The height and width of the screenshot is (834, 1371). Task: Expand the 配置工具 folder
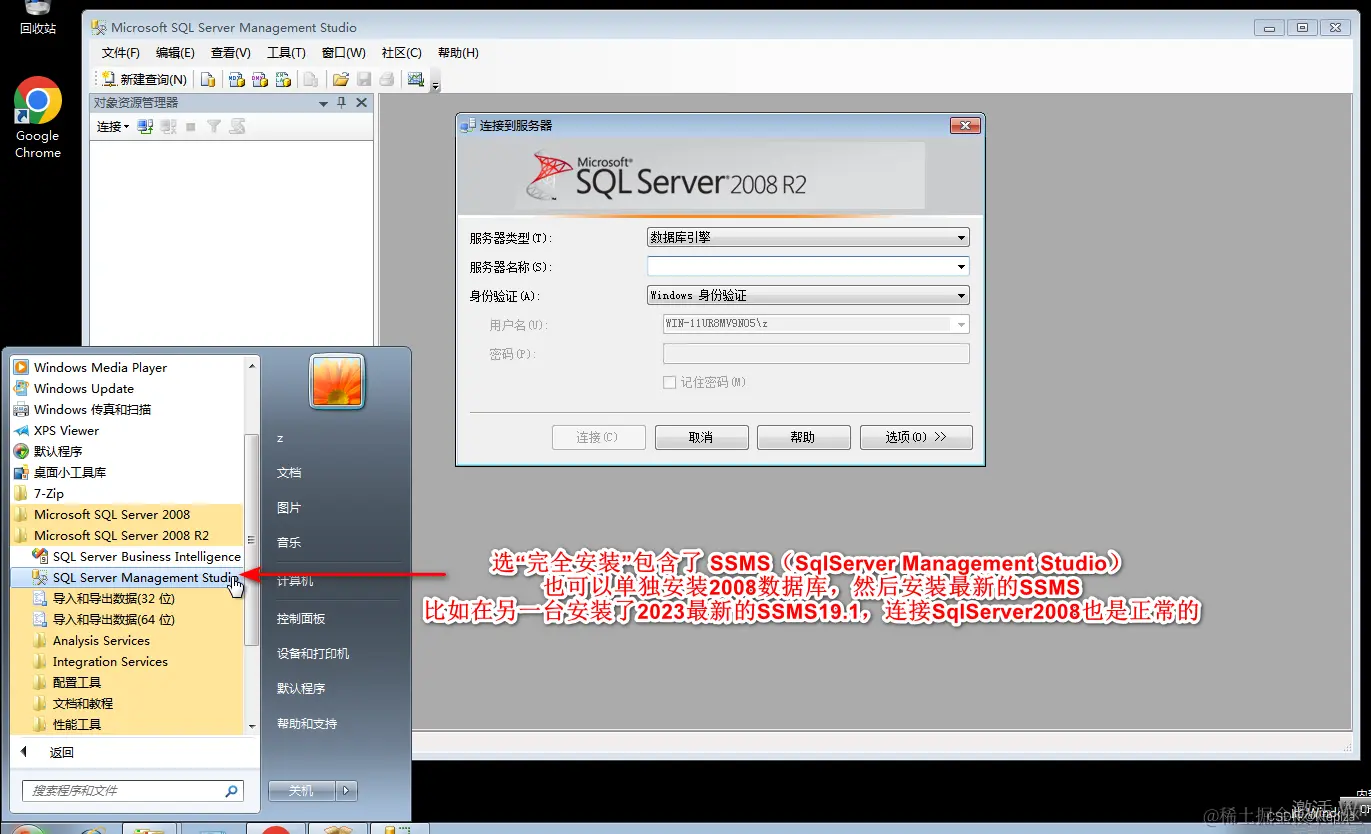(x=126, y=683)
